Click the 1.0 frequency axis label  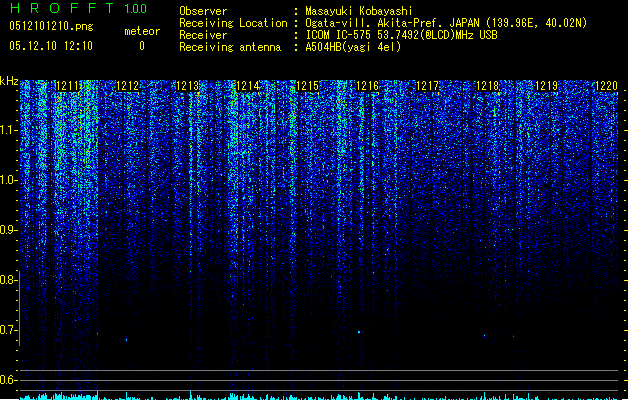point(9,180)
